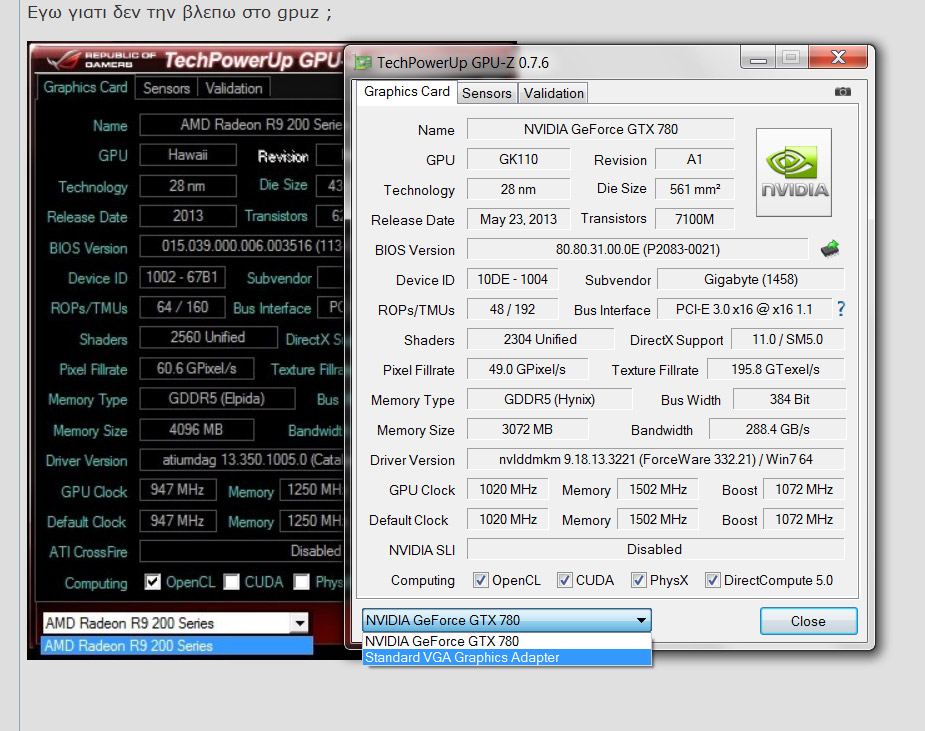Image resolution: width=925 pixels, height=731 pixels.
Task: Click the 1002 - 67B1 Device ID field
Action: [x=182, y=277]
